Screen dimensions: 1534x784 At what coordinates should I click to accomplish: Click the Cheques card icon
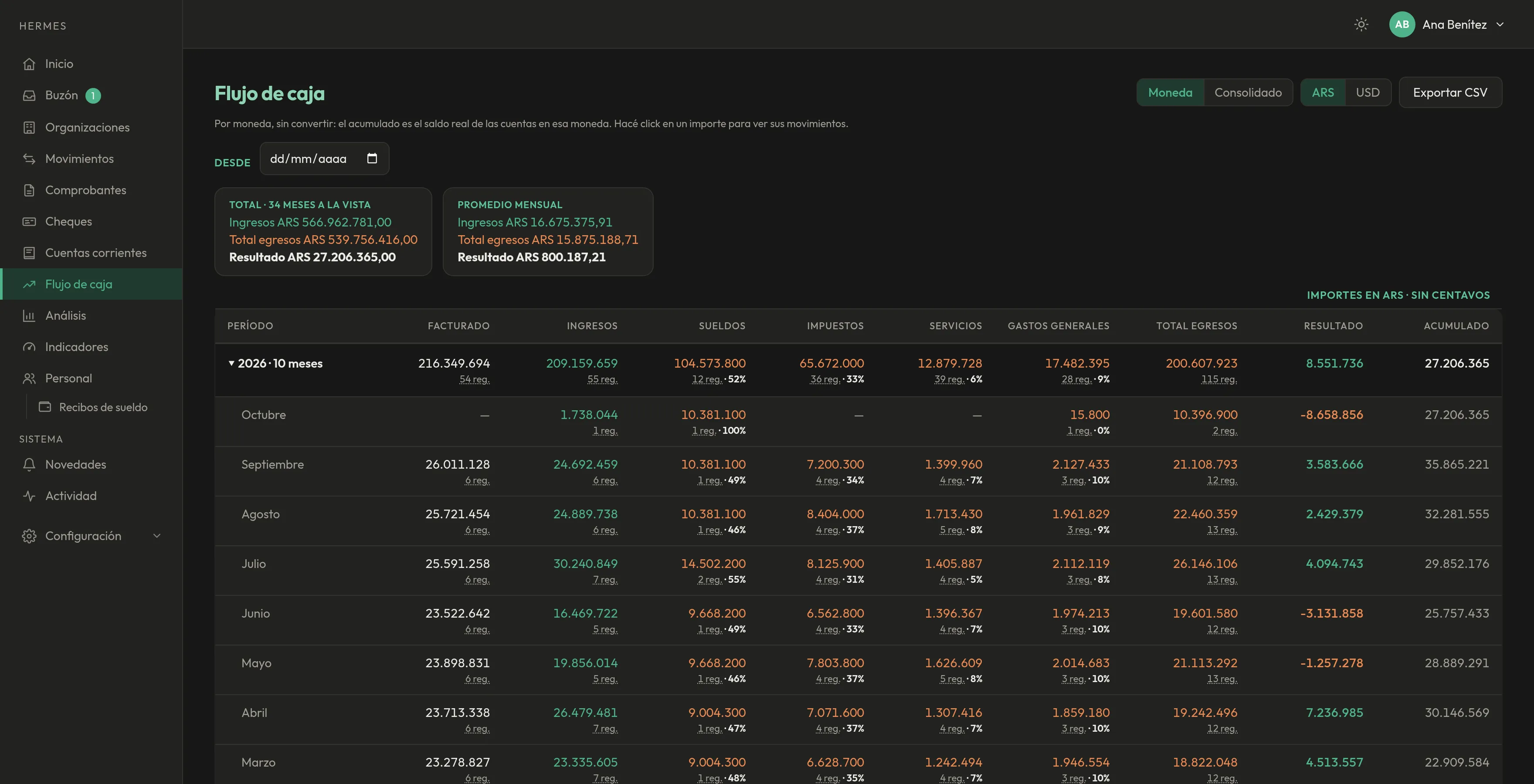[29, 221]
